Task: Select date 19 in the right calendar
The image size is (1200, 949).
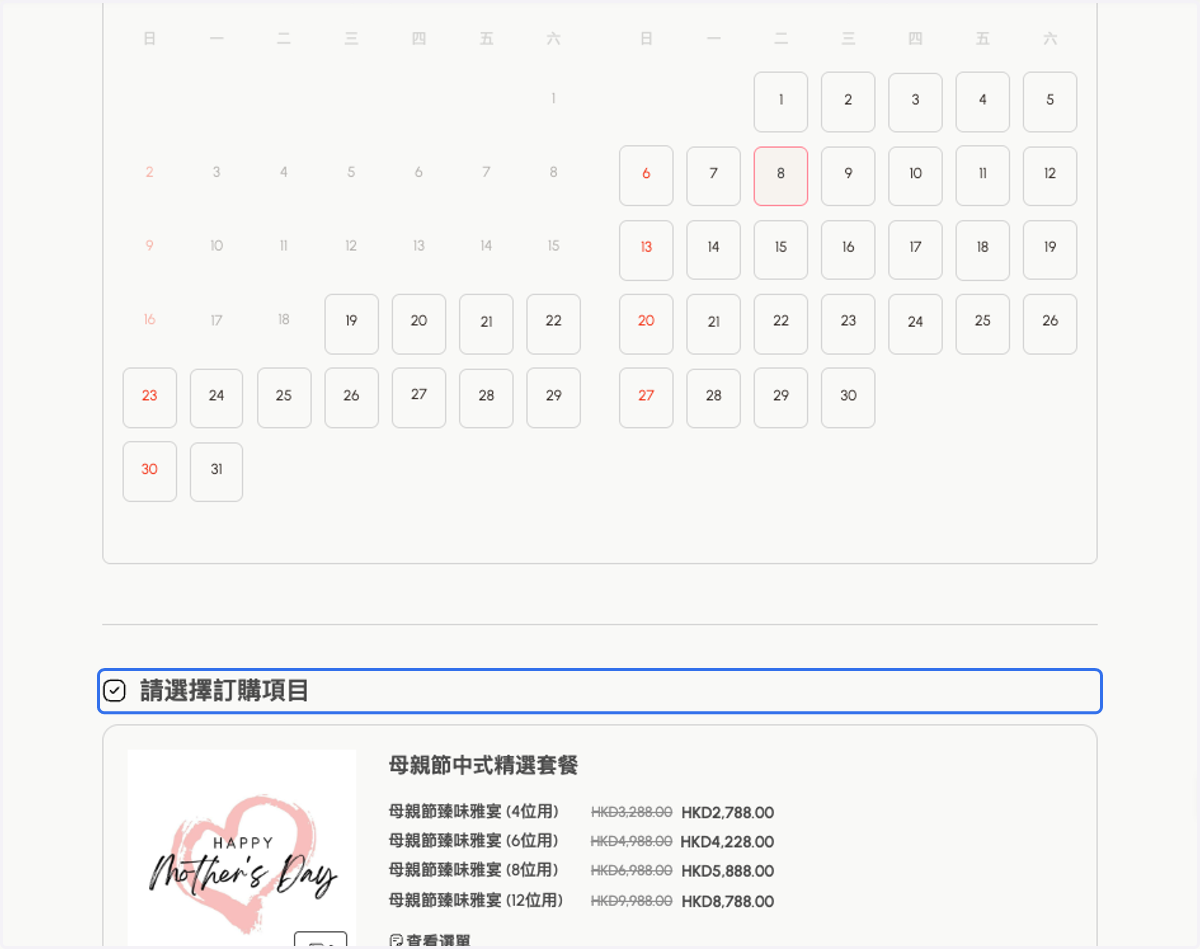Action: click(x=1050, y=250)
